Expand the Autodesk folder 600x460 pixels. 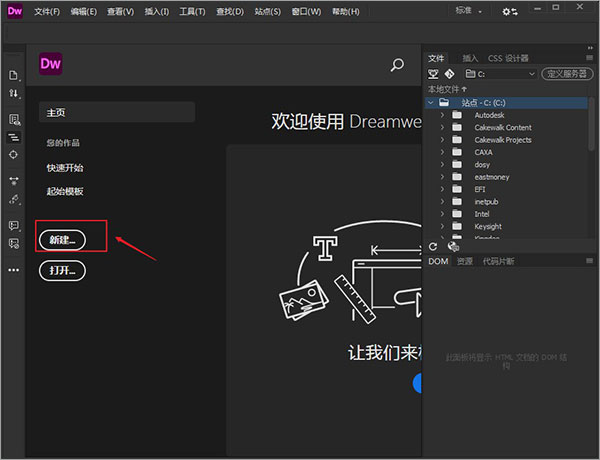point(442,115)
